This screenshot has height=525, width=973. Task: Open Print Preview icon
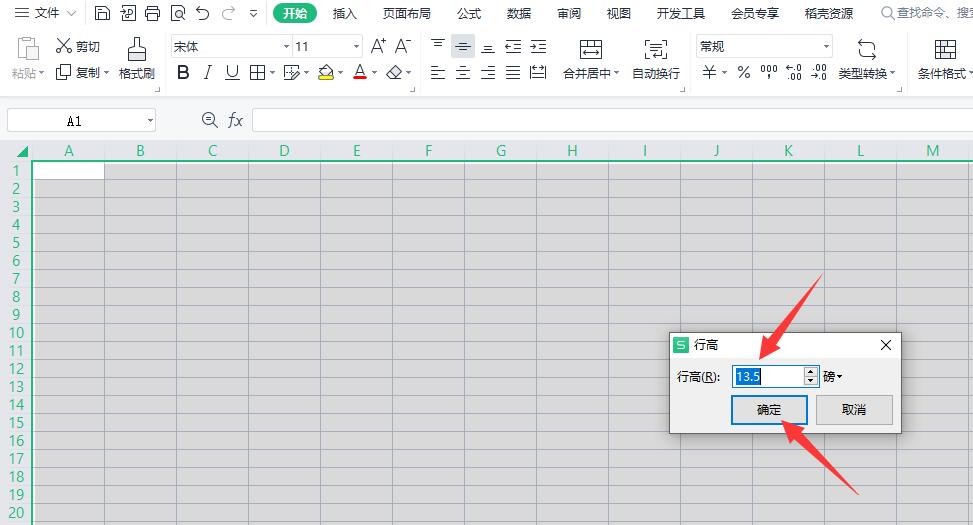tap(178, 13)
